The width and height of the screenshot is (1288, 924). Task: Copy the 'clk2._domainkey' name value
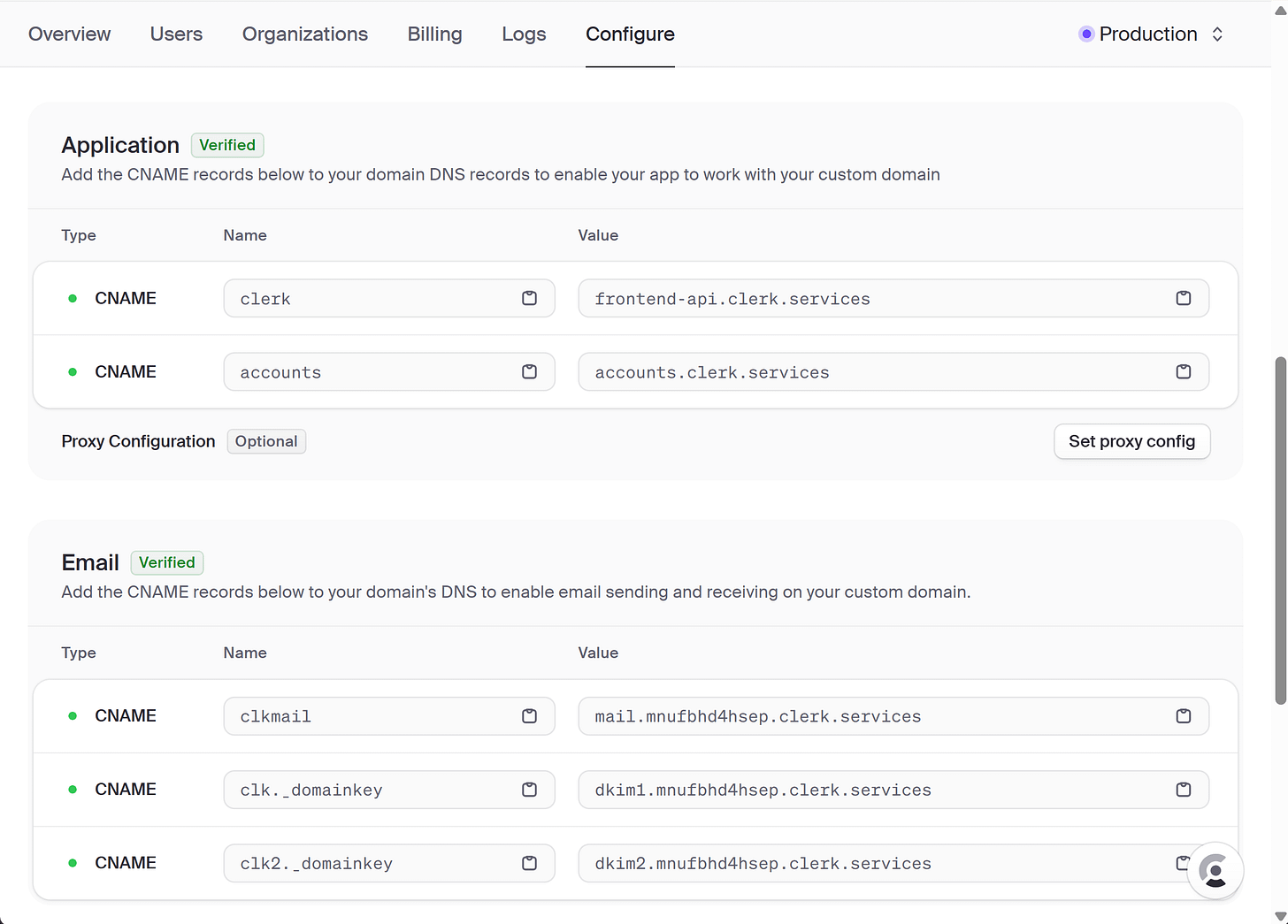[x=529, y=862]
